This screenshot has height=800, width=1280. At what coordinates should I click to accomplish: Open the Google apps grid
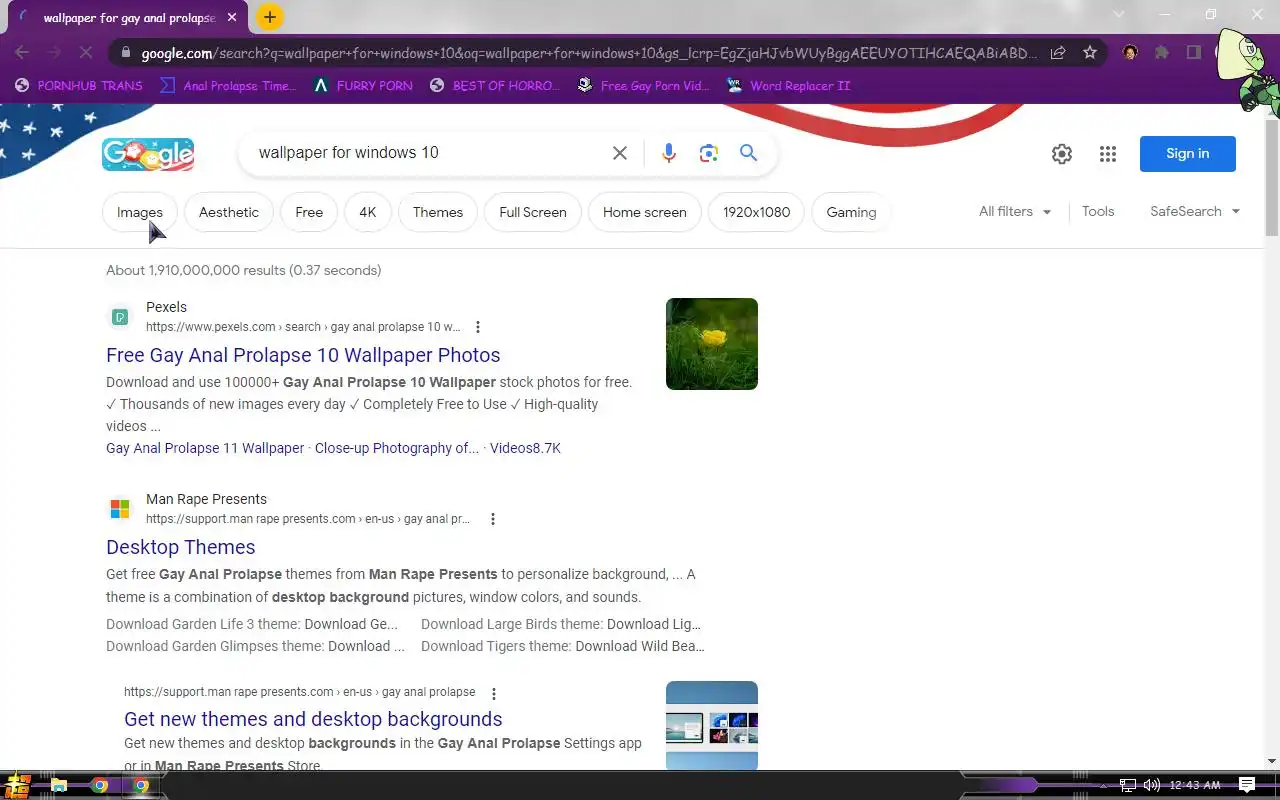(1108, 154)
